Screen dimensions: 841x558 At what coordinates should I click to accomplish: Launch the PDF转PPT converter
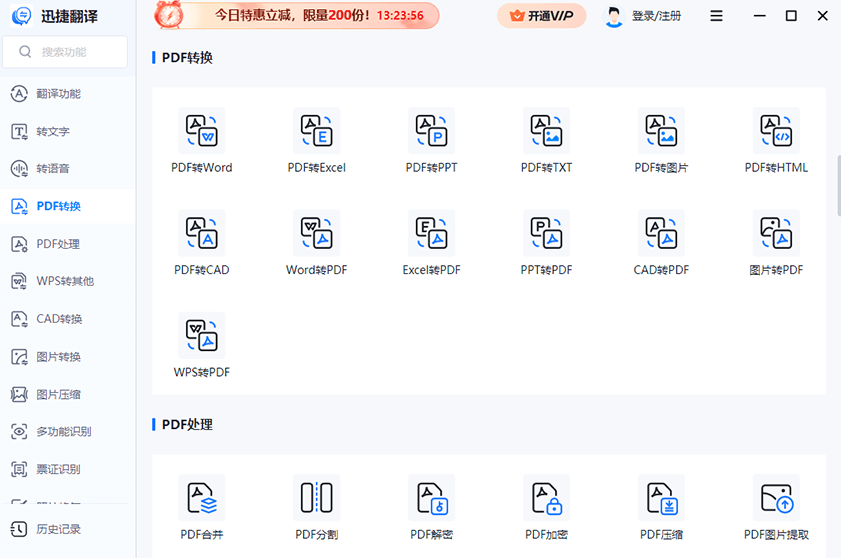tap(431, 141)
